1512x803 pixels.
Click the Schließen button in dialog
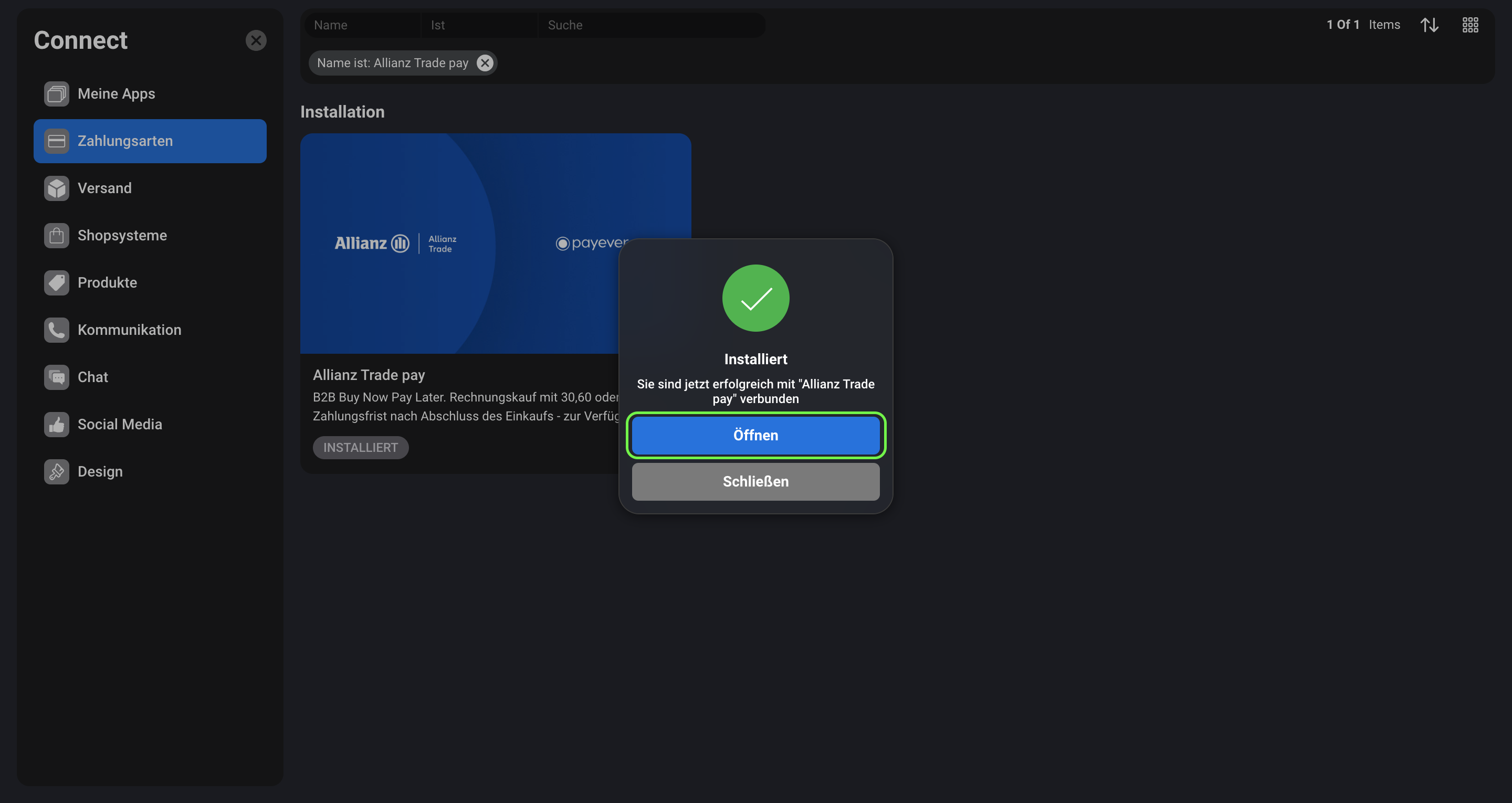755,481
